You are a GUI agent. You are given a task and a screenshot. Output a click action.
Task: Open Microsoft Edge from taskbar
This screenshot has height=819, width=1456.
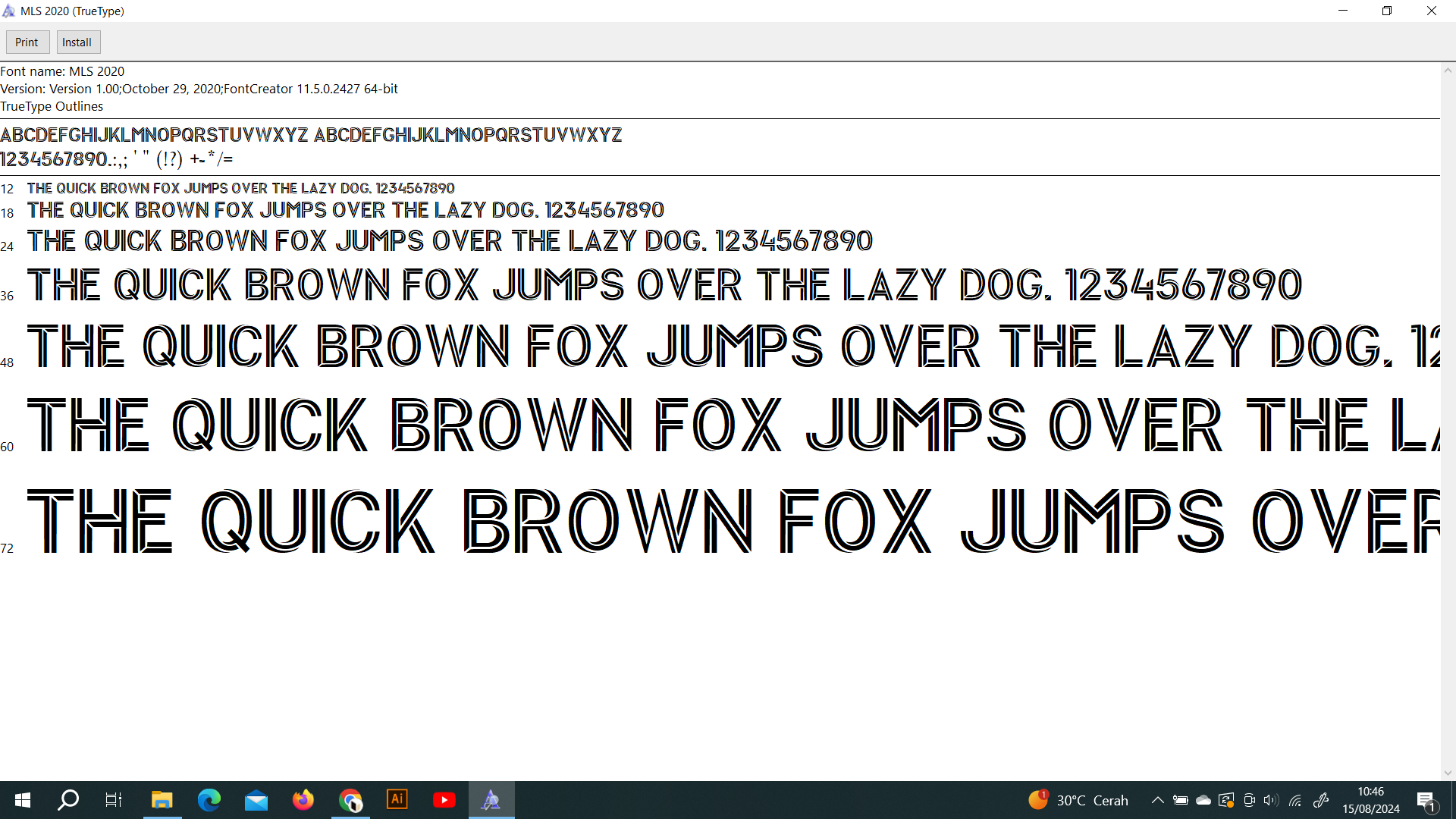(209, 800)
